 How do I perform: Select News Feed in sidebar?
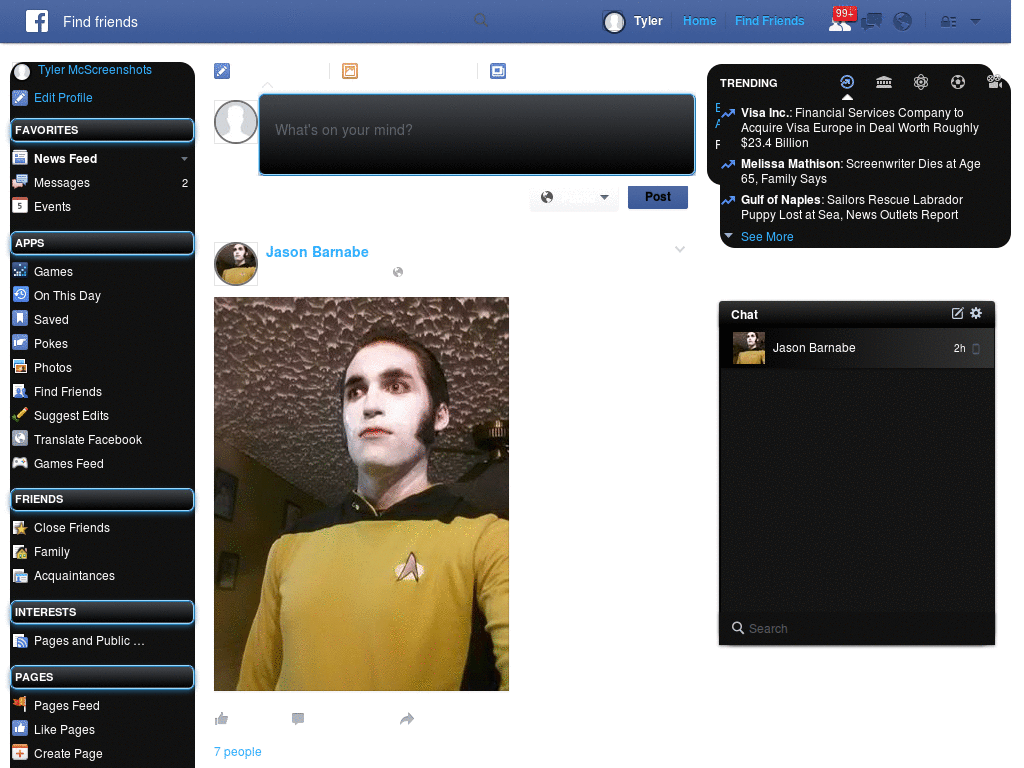pos(65,159)
